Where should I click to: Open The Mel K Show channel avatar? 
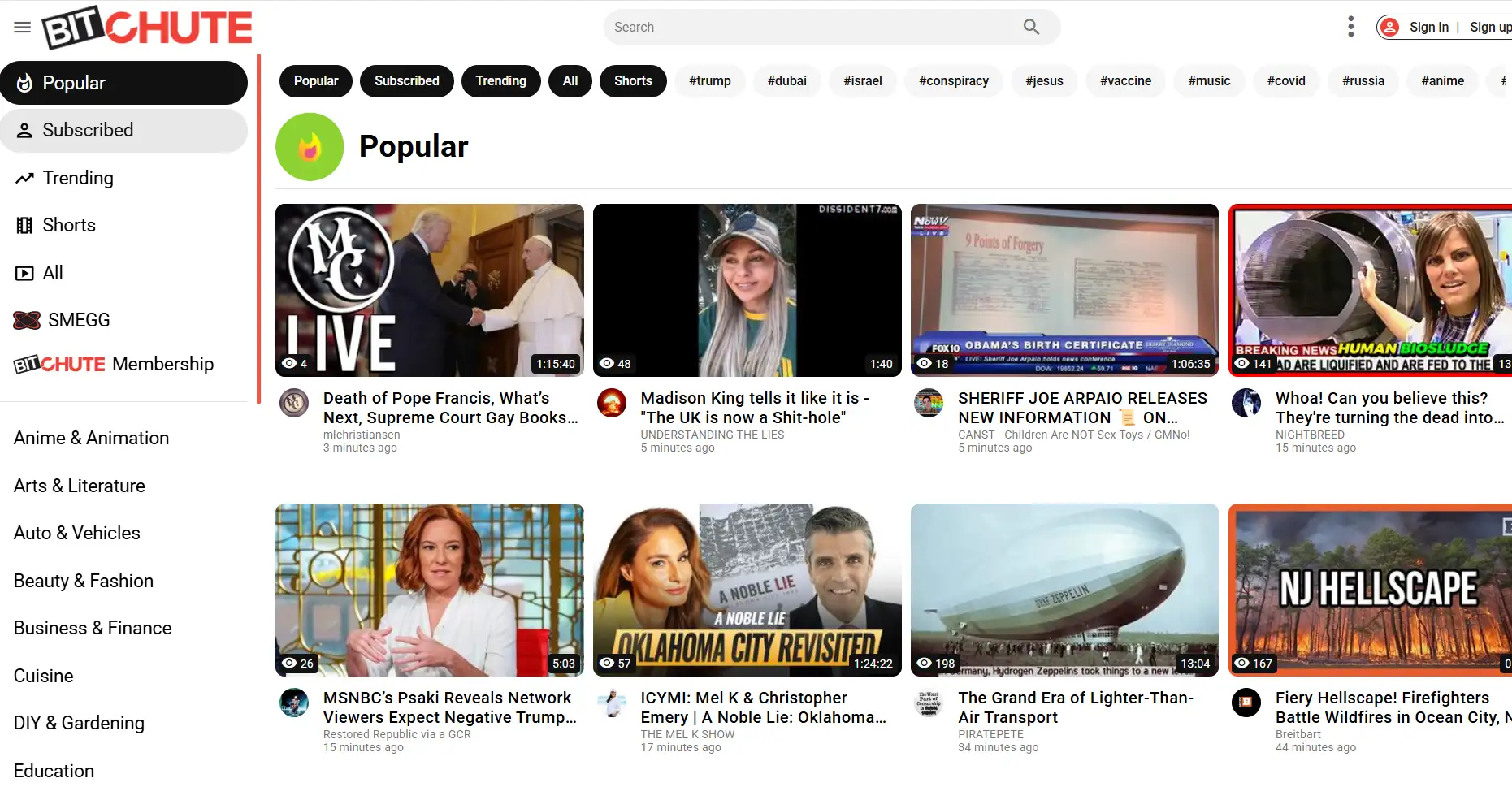coord(612,703)
